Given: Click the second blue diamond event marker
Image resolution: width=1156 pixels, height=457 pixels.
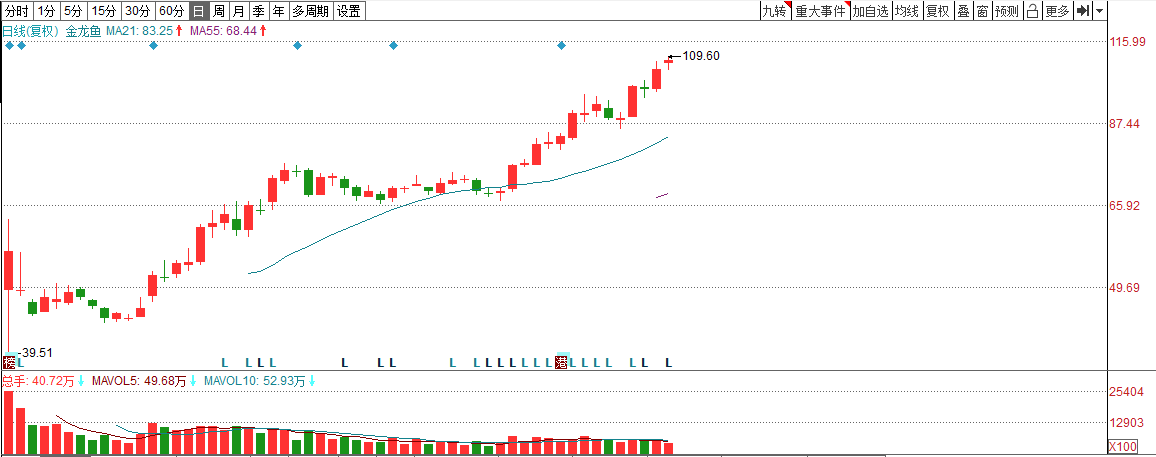Looking at the screenshot, I should (x=21, y=46).
